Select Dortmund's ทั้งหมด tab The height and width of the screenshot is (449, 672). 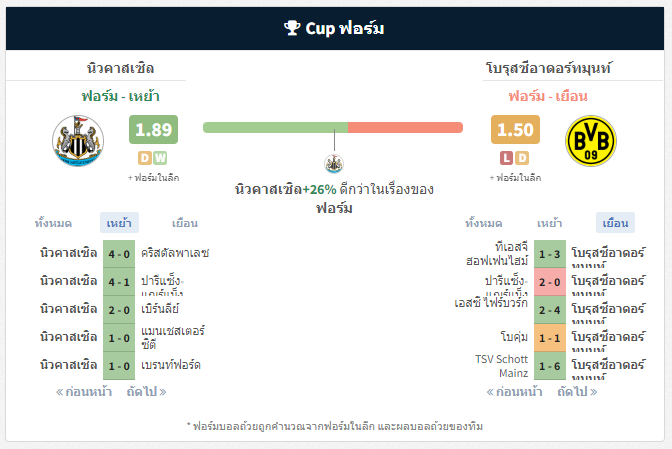point(484,223)
